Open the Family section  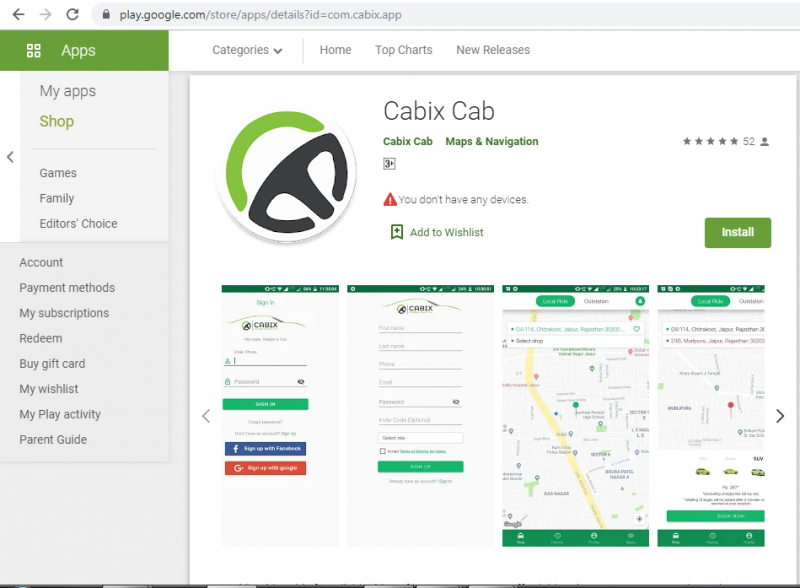[x=57, y=198]
